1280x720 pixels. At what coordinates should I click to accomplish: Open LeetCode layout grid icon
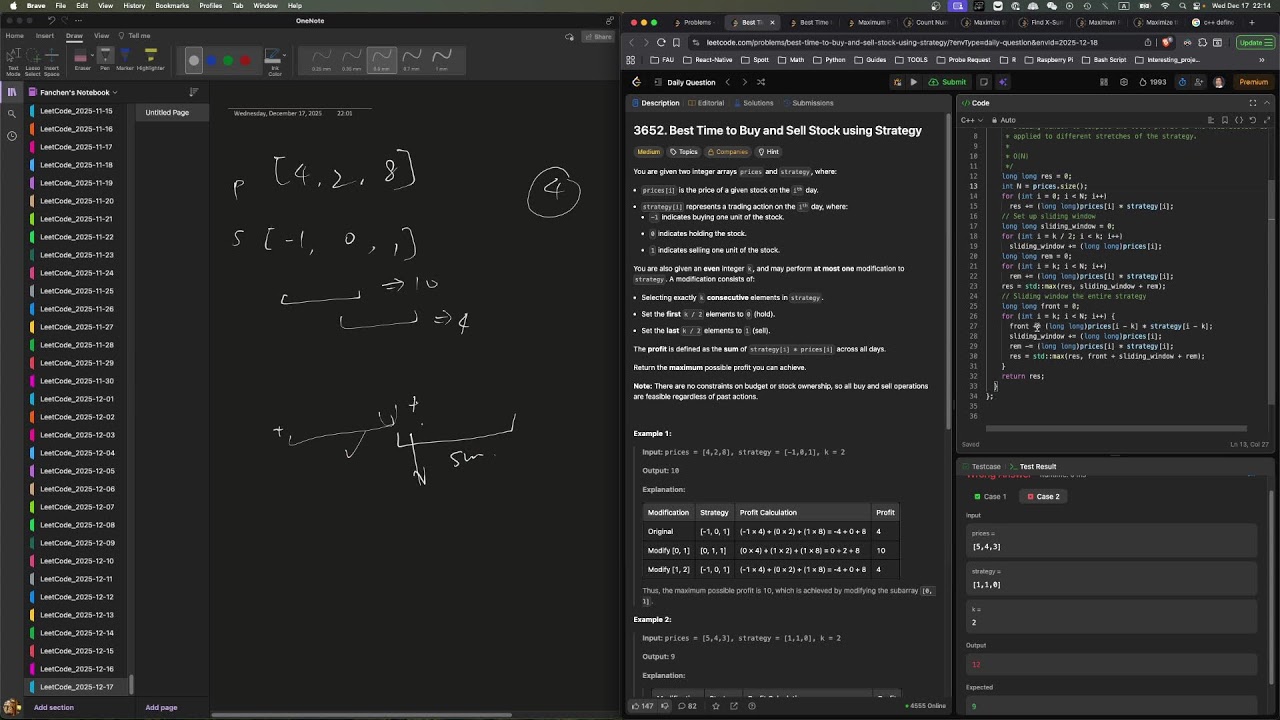tap(1105, 82)
